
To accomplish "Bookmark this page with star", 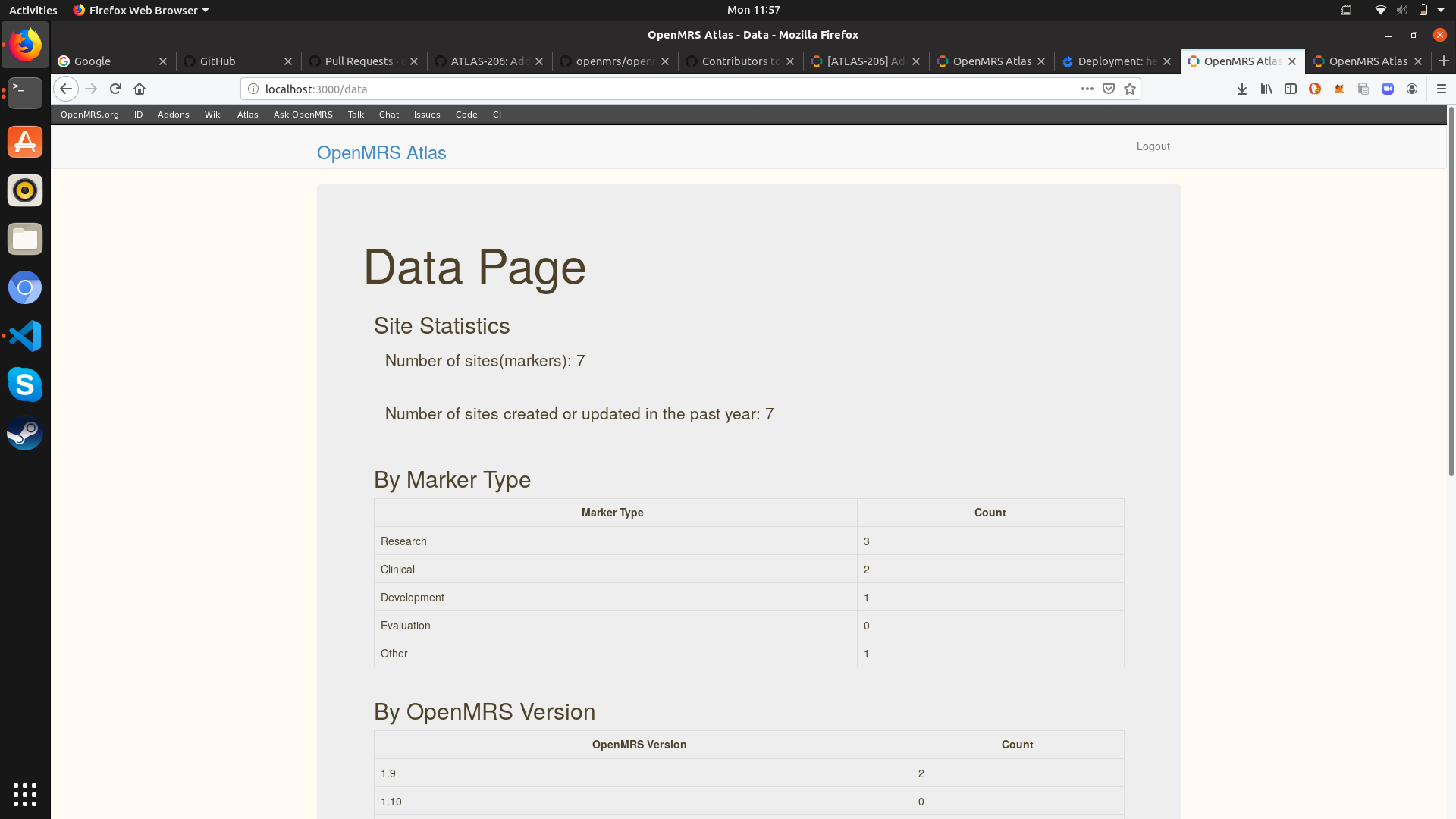I will (x=1130, y=89).
